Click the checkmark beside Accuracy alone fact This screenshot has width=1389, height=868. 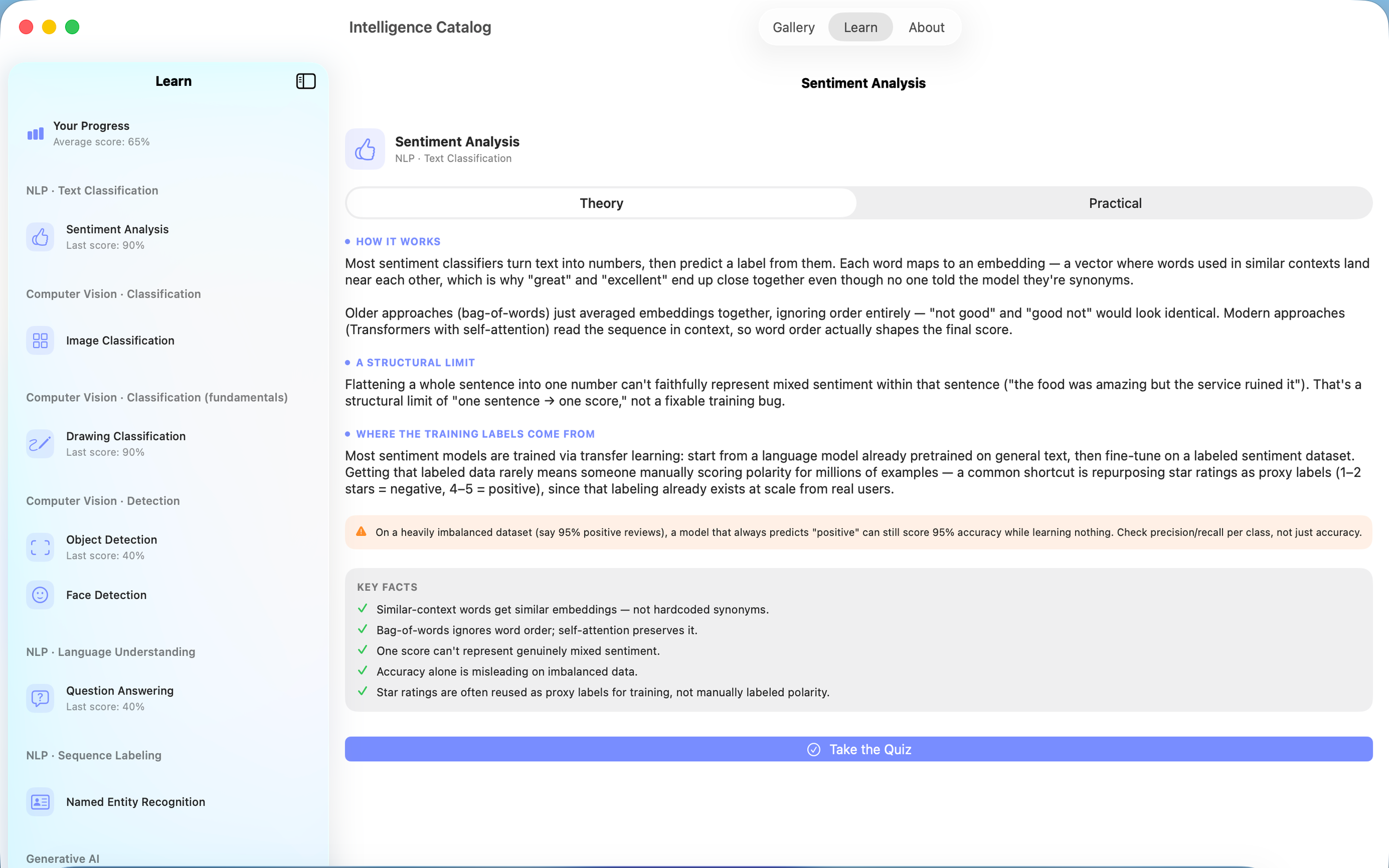tap(362, 670)
